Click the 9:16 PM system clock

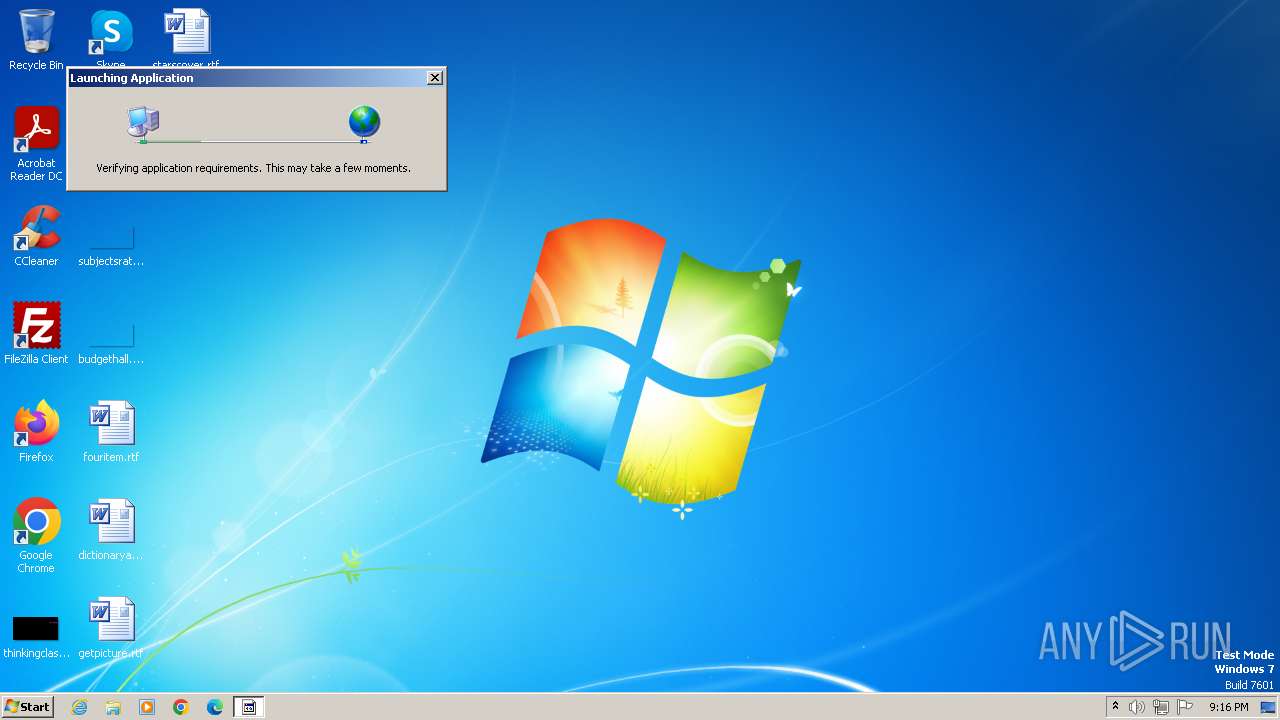(1228, 707)
